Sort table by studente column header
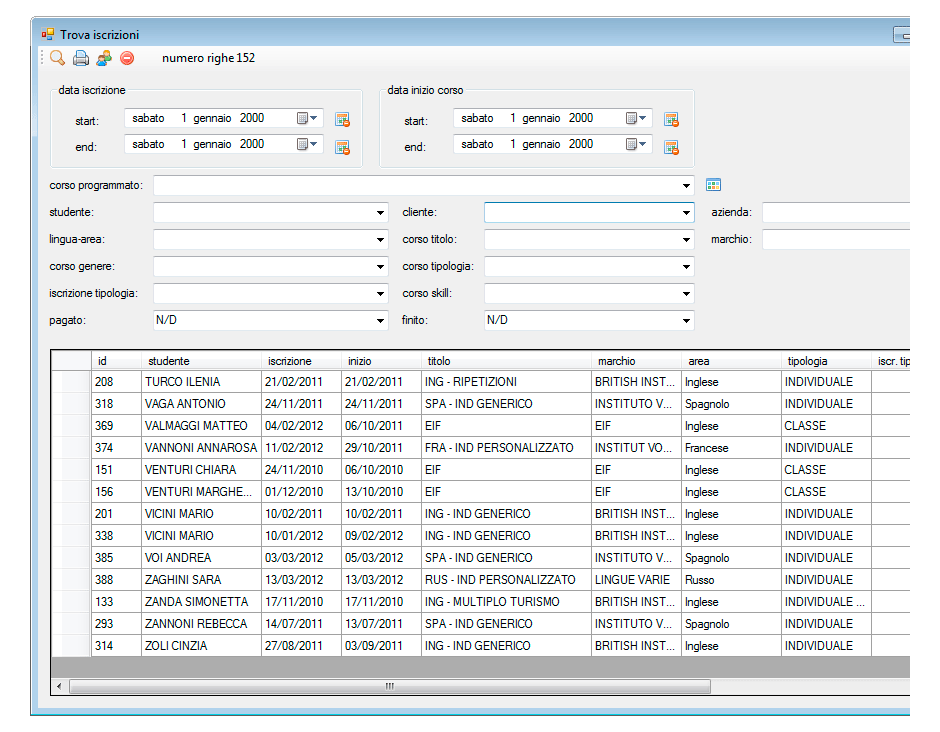Screen dimensions: 940x732 click(201, 361)
